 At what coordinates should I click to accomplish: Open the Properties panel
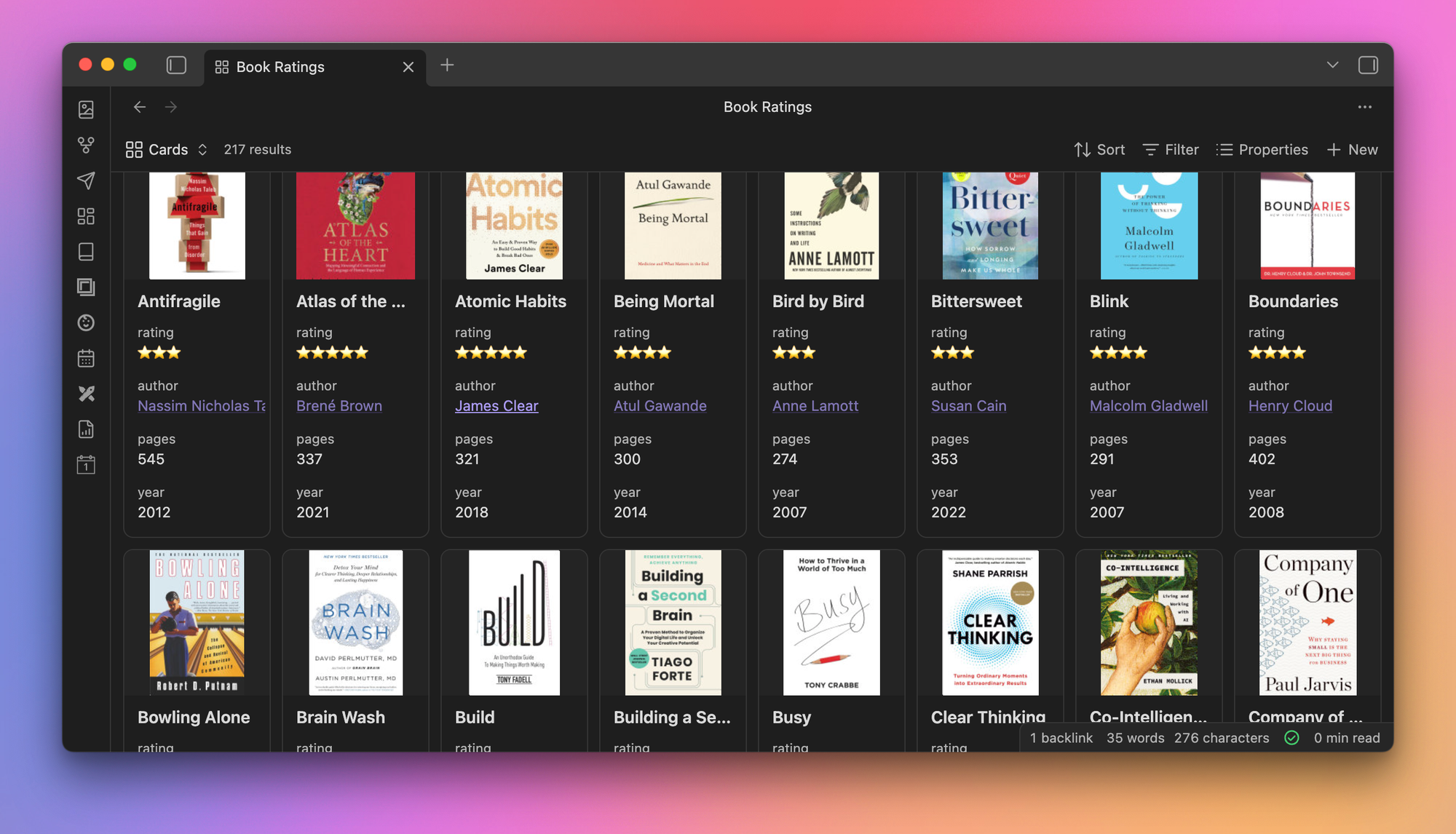click(x=1262, y=149)
